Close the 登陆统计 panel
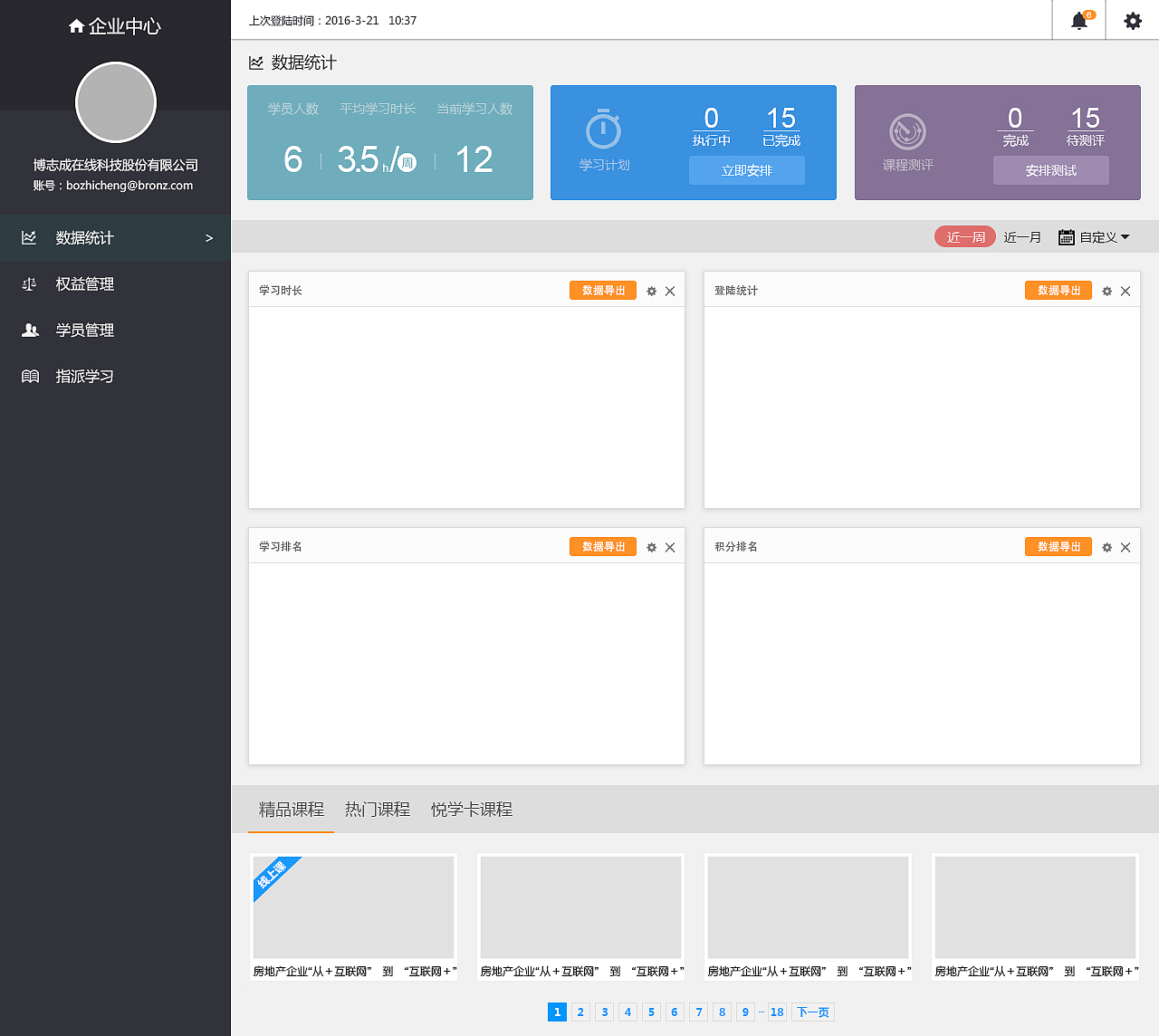The height and width of the screenshot is (1036, 1159). click(1125, 291)
